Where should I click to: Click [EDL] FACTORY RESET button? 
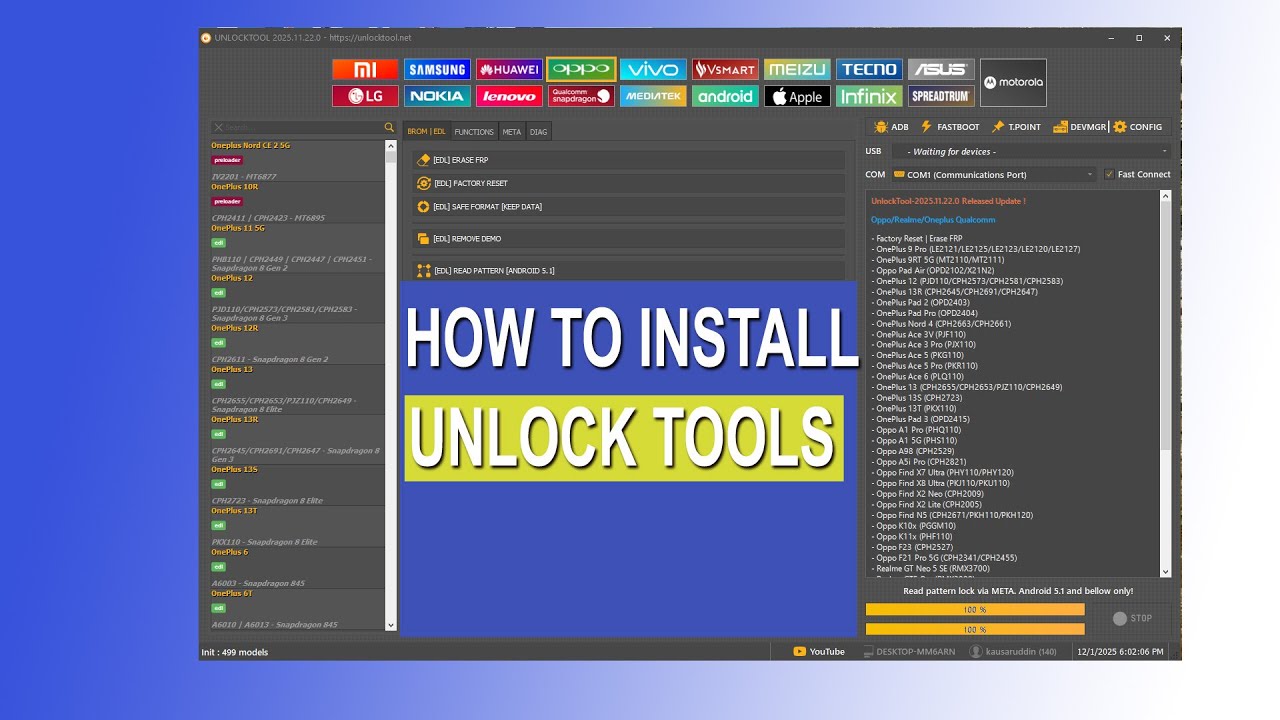[629, 183]
